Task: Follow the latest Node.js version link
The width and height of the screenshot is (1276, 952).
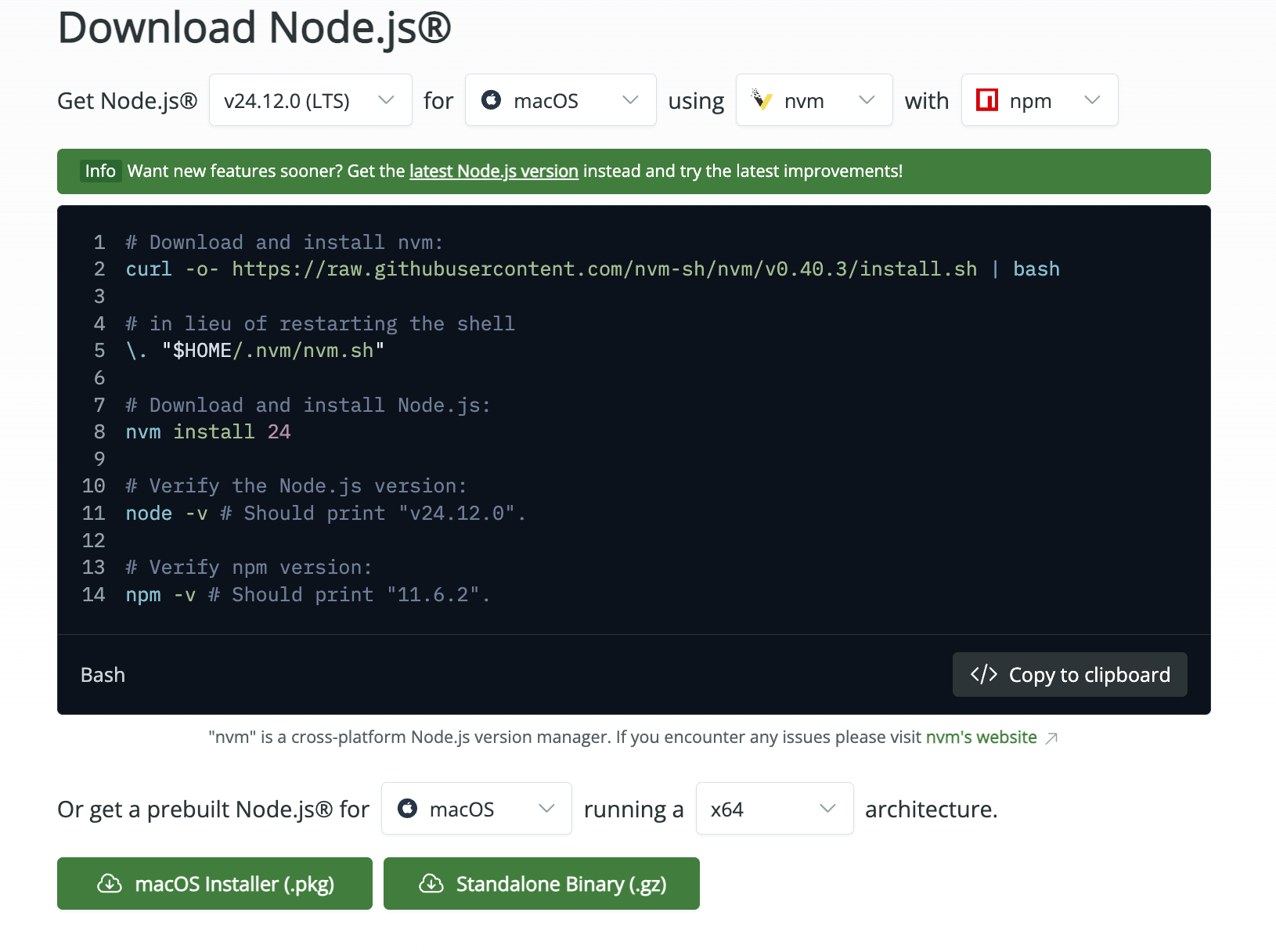Action: (493, 171)
